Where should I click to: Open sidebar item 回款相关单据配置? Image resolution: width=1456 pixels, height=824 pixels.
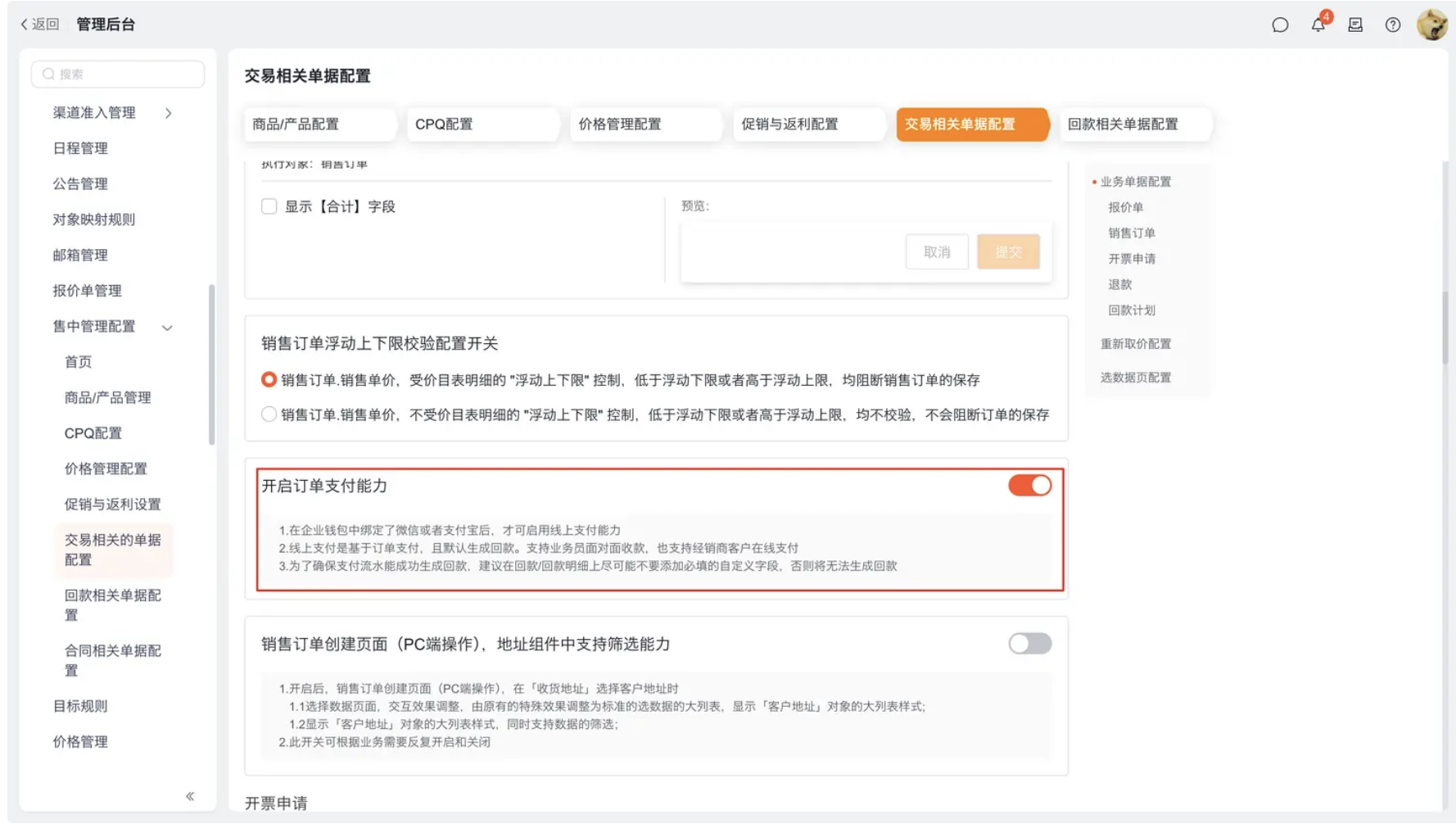pyautogui.click(x=113, y=605)
